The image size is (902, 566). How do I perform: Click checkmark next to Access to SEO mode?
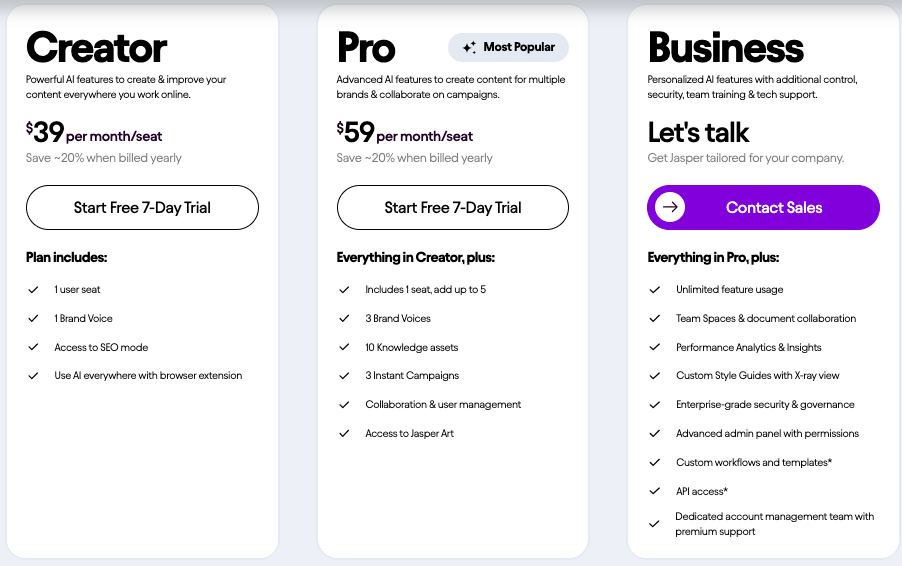(33, 347)
